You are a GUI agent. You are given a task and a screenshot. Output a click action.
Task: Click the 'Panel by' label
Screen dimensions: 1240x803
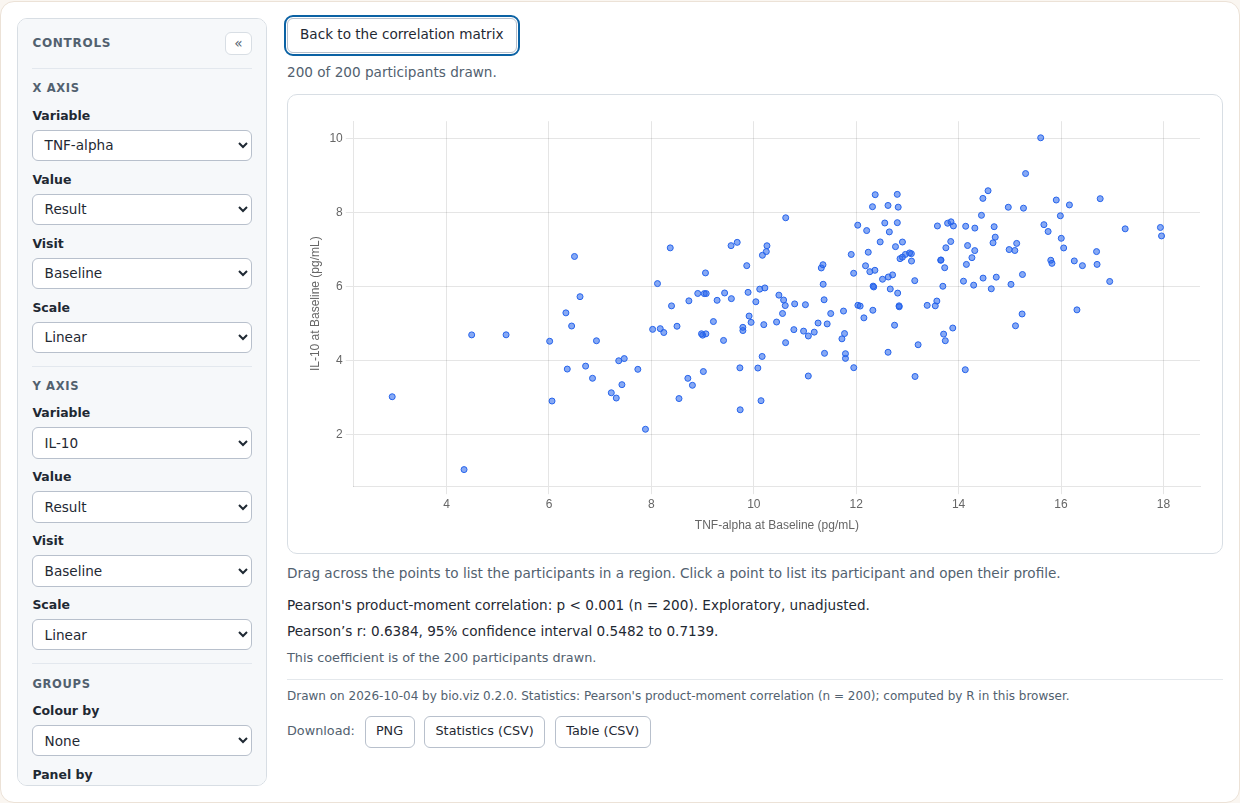point(62,774)
